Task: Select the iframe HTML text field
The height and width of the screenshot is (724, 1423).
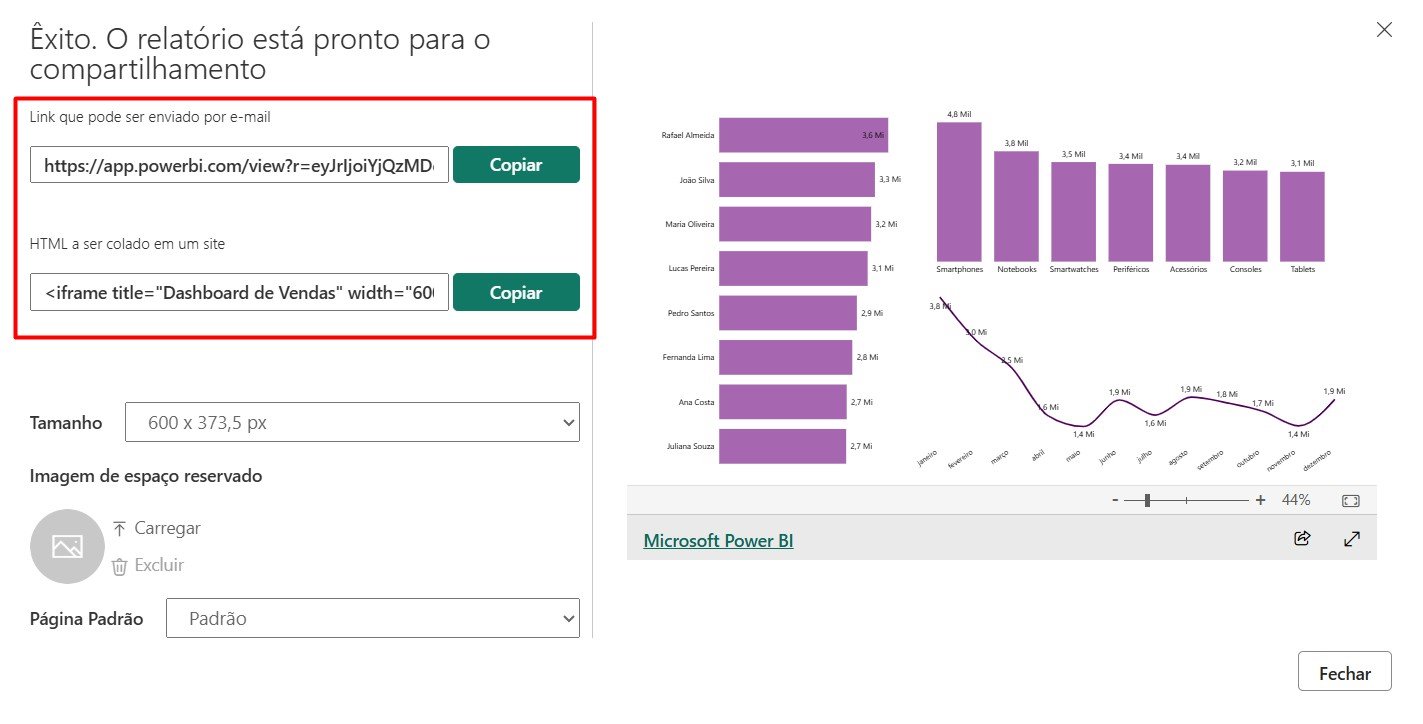Action: point(239,293)
